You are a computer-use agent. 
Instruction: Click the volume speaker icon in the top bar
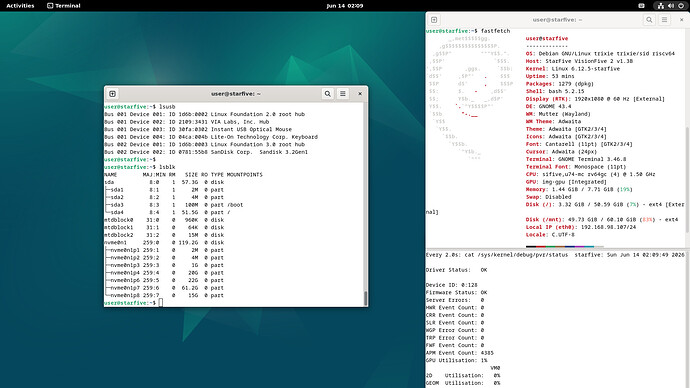[671, 6]
